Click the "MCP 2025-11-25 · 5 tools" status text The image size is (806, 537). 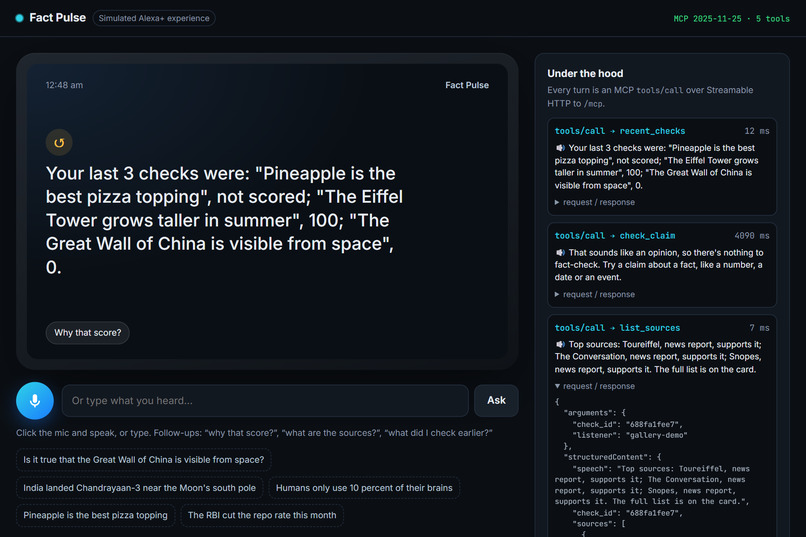[x=731, y=18]
